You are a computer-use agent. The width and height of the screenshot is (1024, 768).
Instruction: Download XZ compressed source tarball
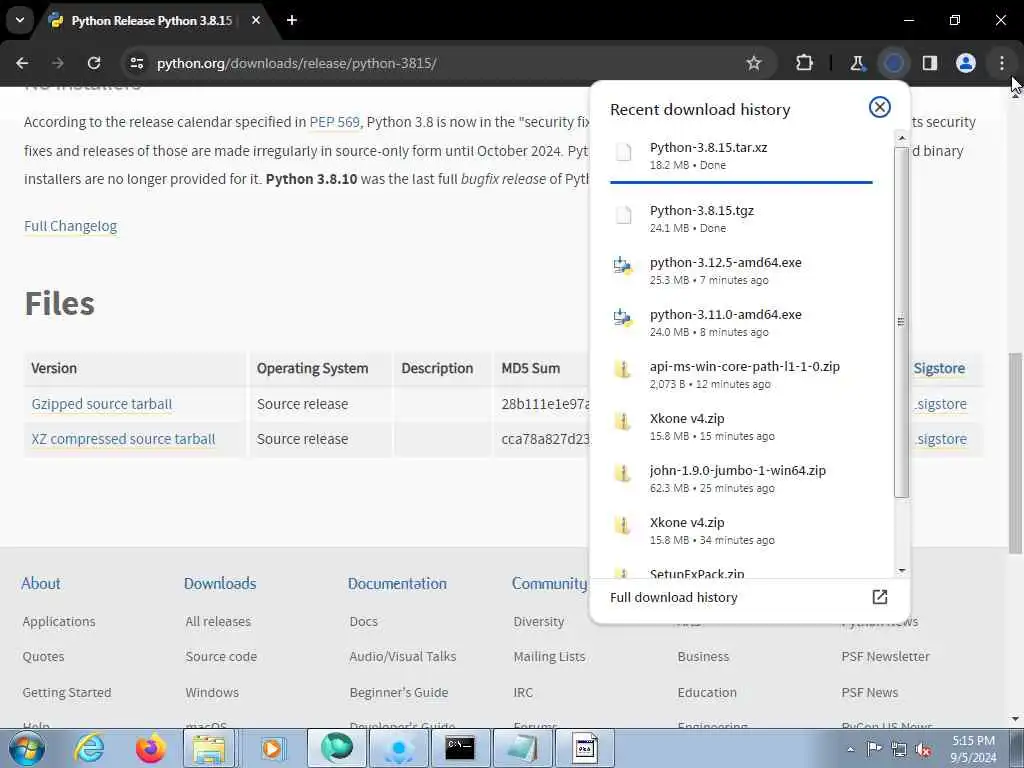(123, 440)
